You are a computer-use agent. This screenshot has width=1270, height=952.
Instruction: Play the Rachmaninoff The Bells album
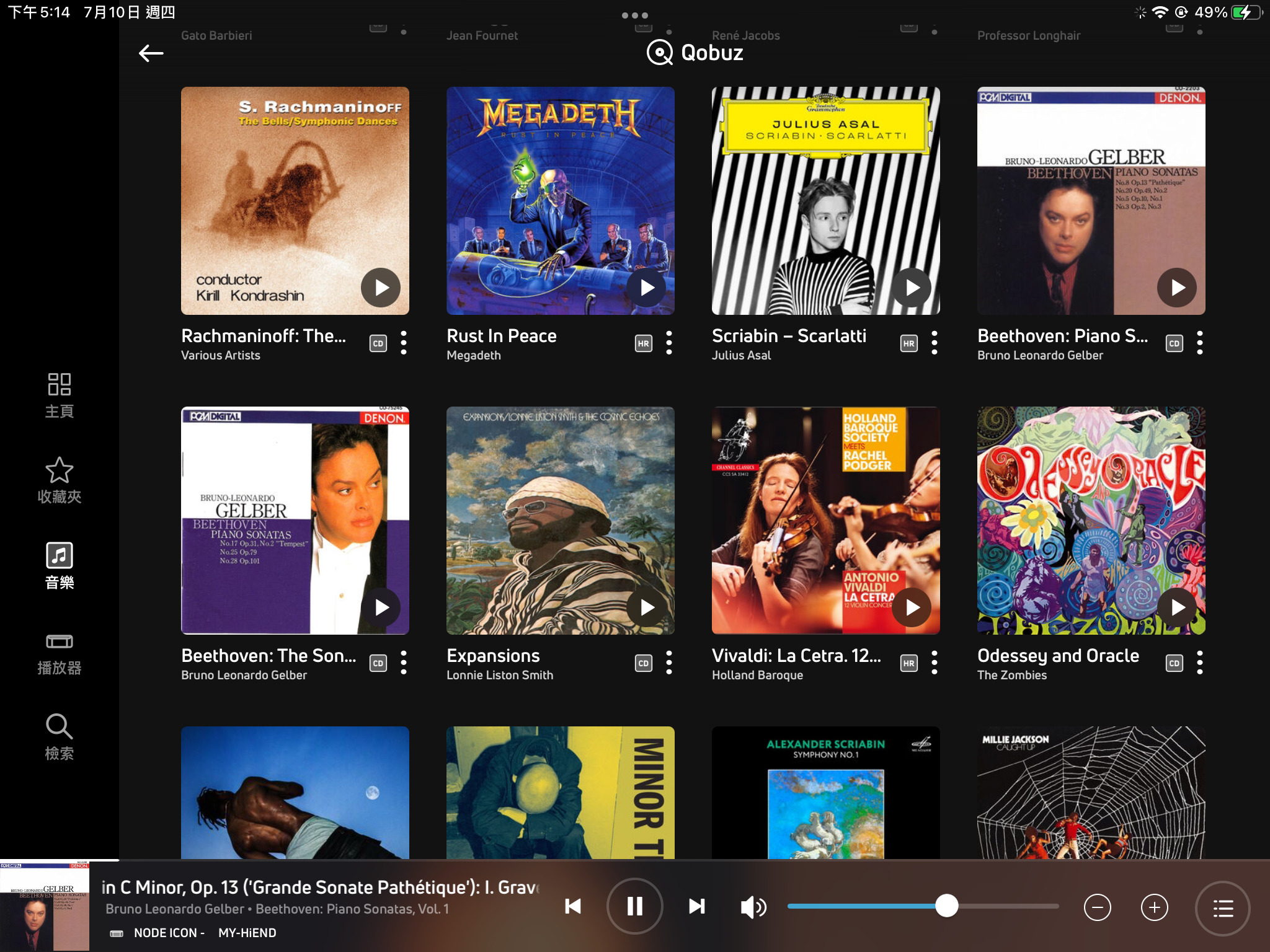click(381, 288)
